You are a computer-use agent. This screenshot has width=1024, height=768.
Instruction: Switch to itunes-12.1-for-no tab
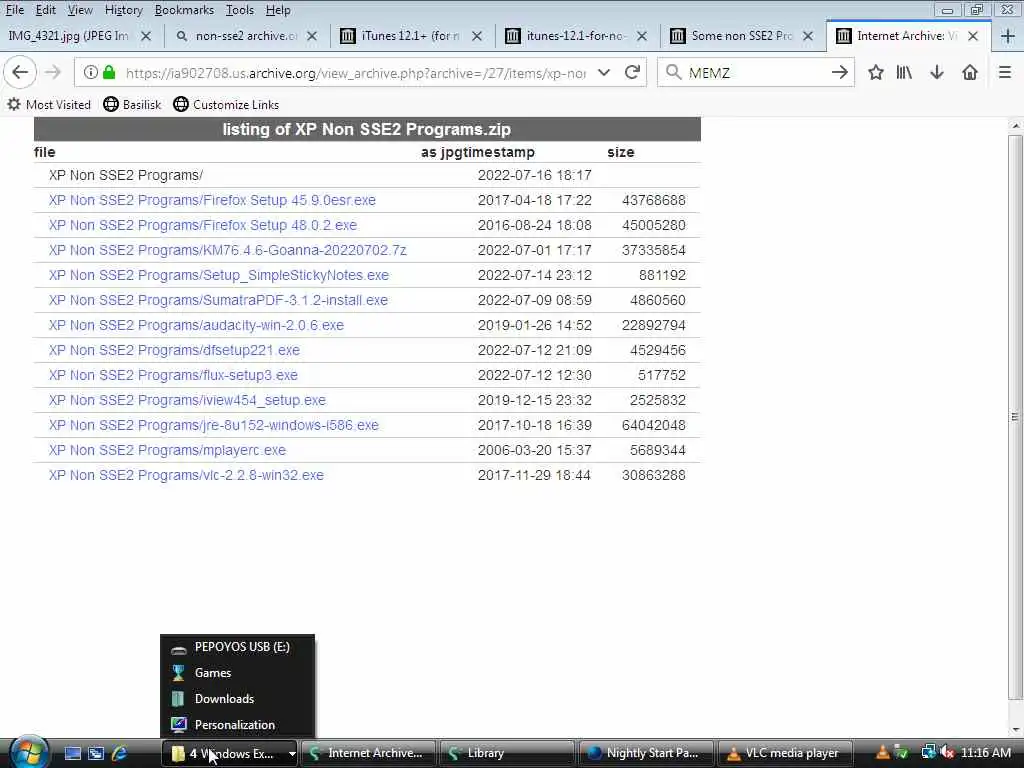(575, 36)
